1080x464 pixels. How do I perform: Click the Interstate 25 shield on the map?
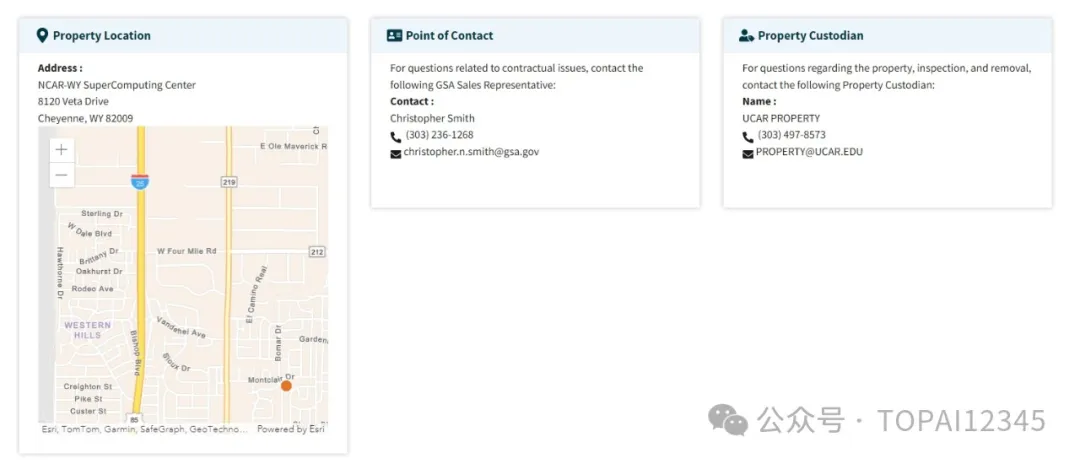click(140, 182)
